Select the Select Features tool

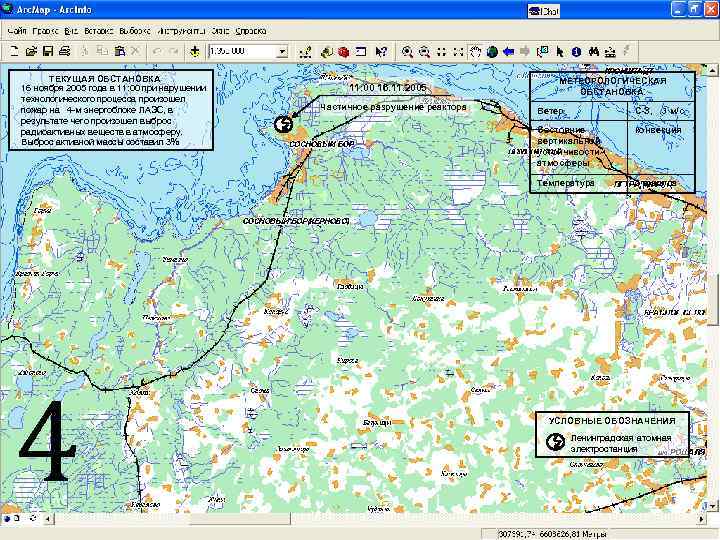[543, 52]
